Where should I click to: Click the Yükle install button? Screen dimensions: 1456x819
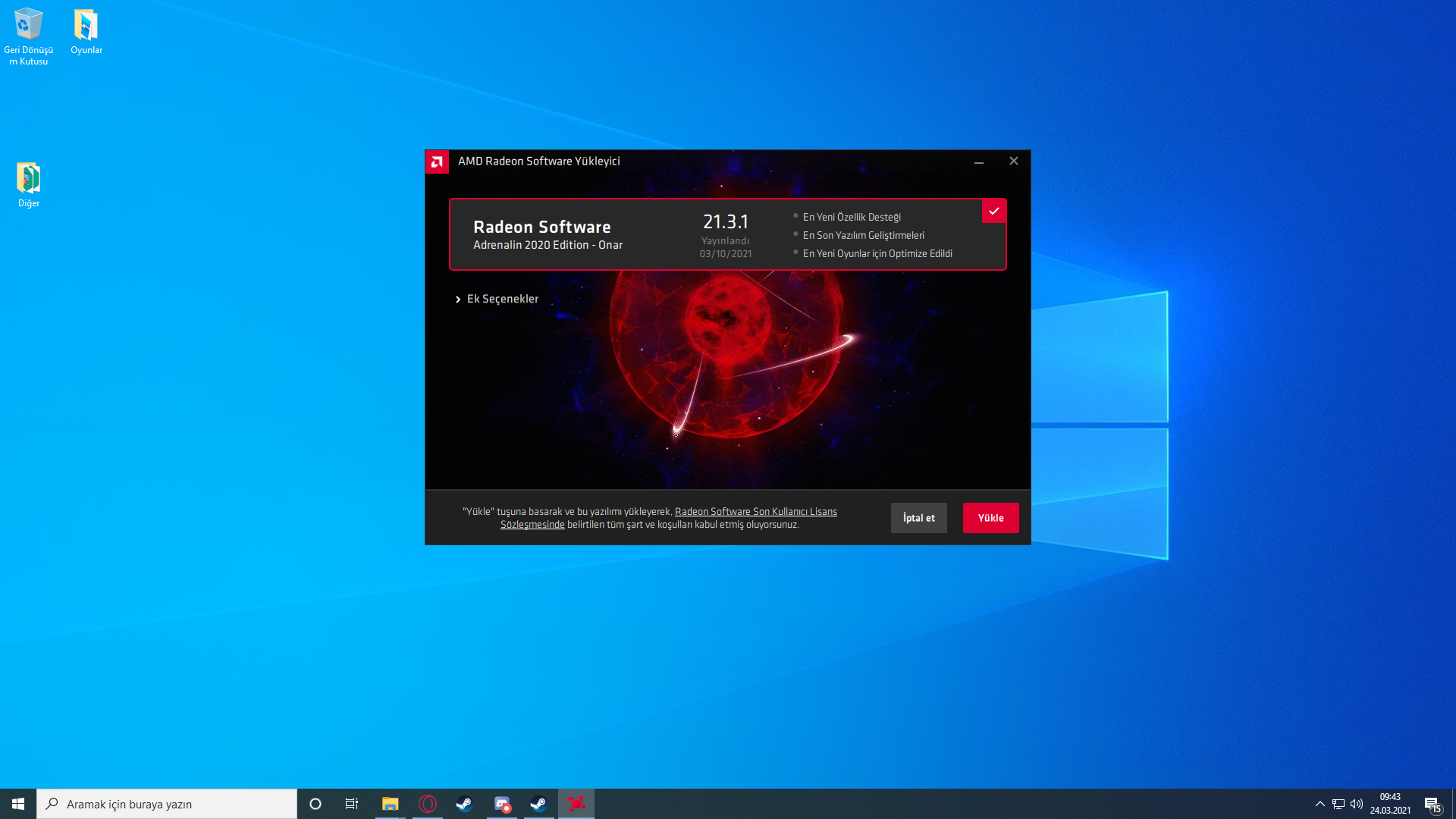click(x=990, y=518)
